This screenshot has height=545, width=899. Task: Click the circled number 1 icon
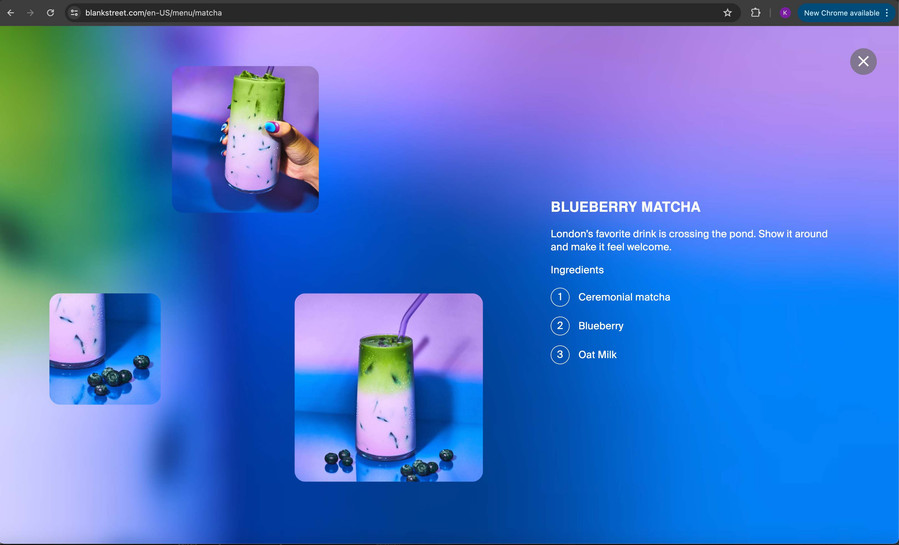point(560,297)
